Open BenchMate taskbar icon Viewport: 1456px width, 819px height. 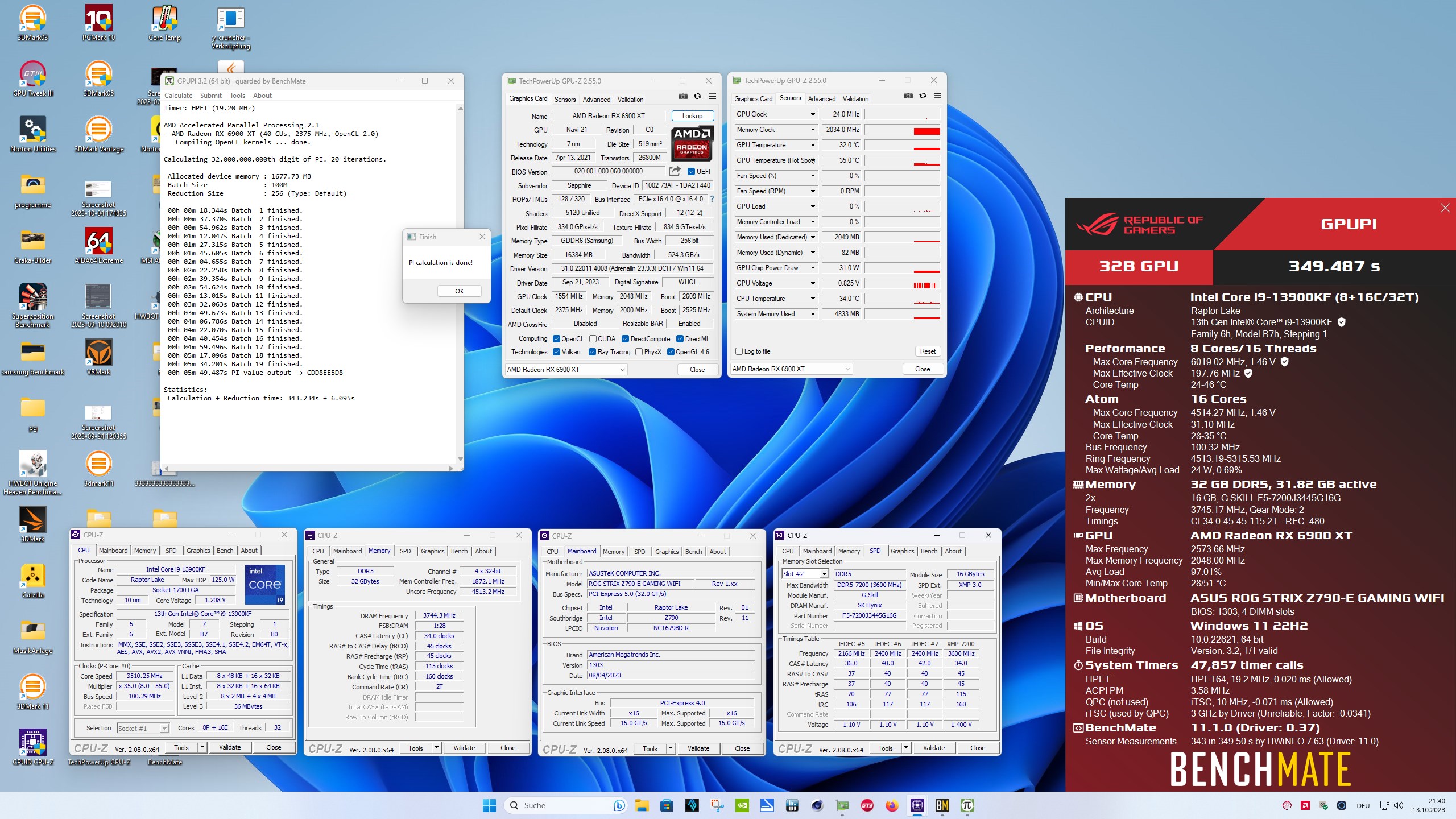coord(942,805)
